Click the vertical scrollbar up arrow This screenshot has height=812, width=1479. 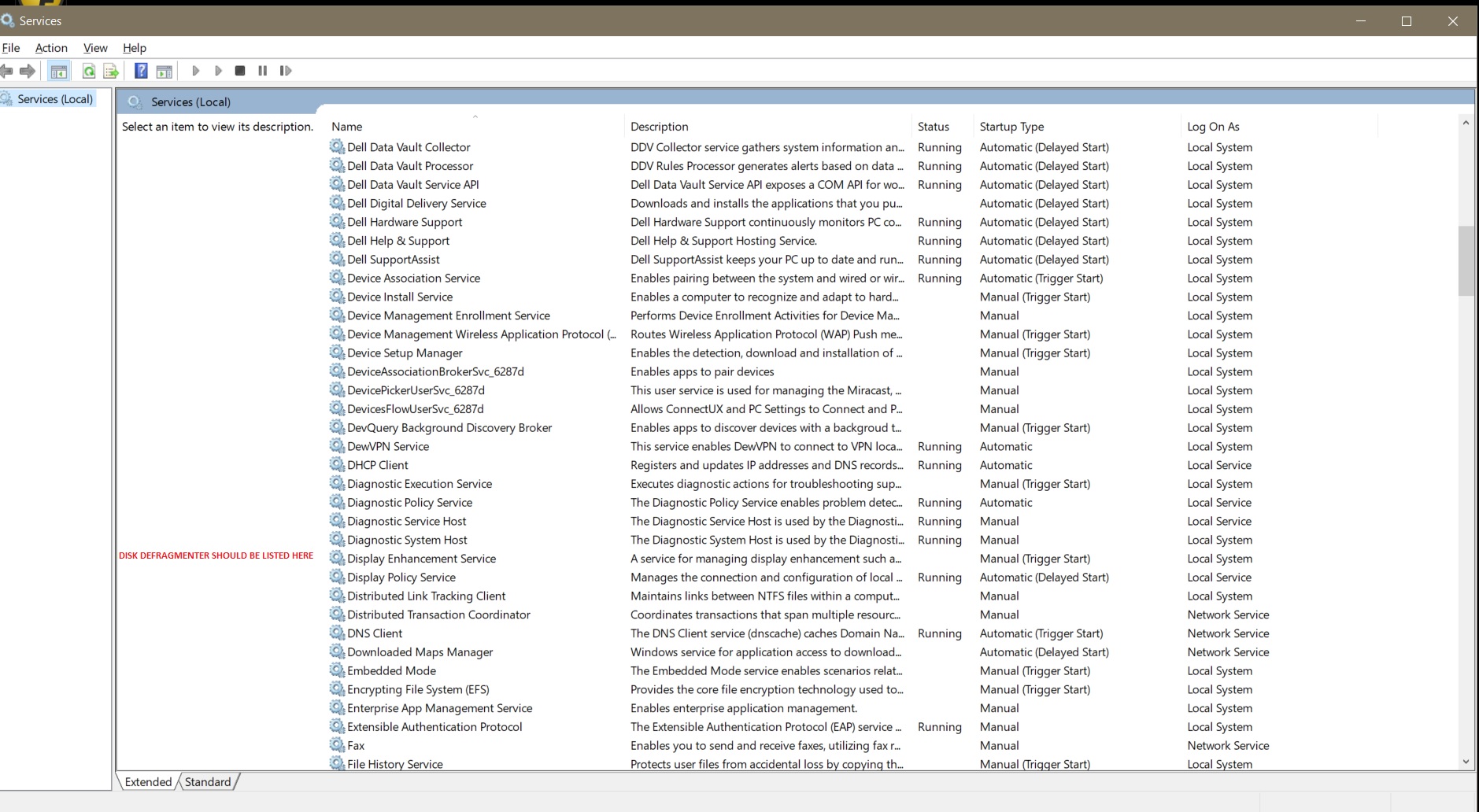click(x=1466, y=123)
